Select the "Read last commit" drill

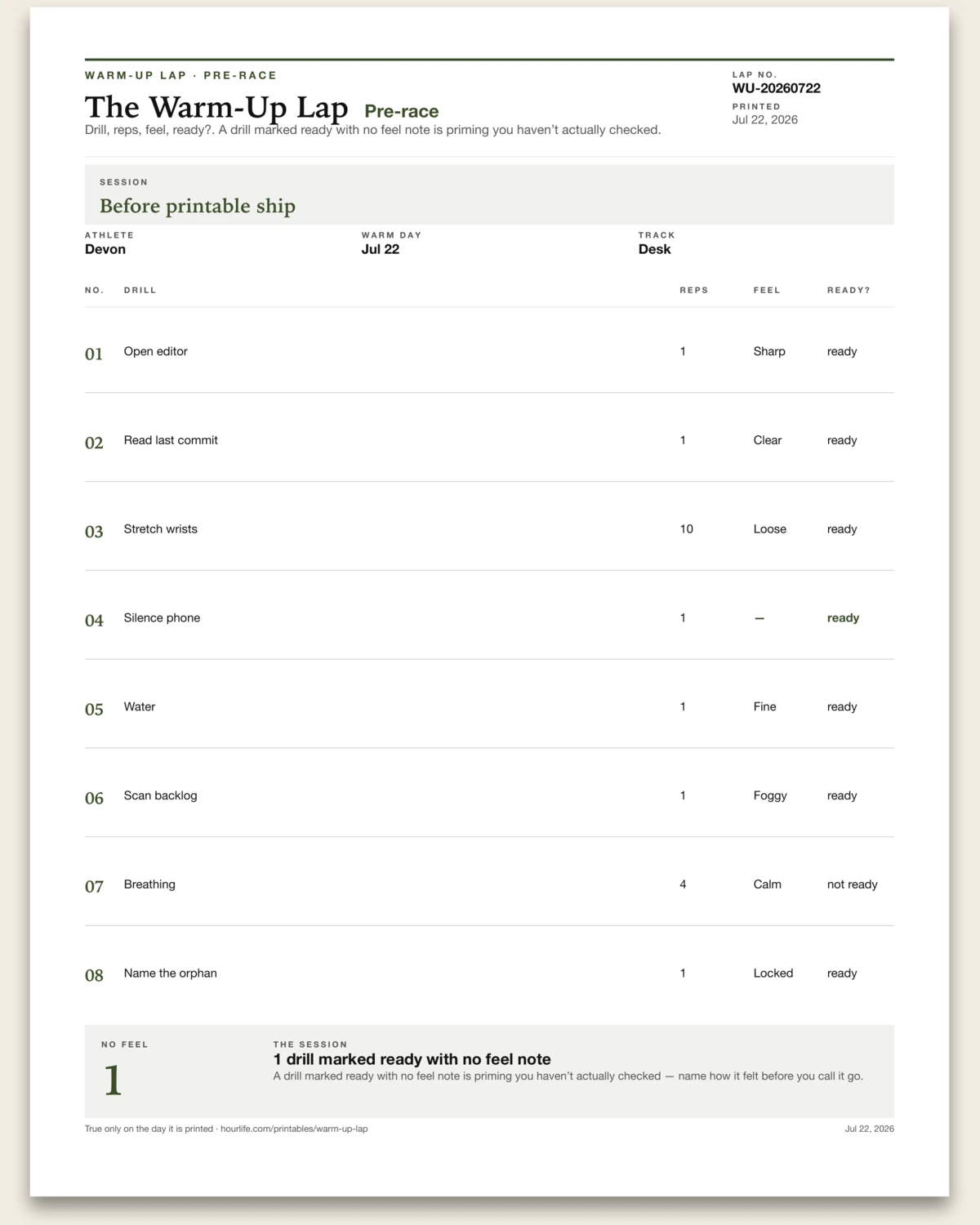tap(171, 440)
